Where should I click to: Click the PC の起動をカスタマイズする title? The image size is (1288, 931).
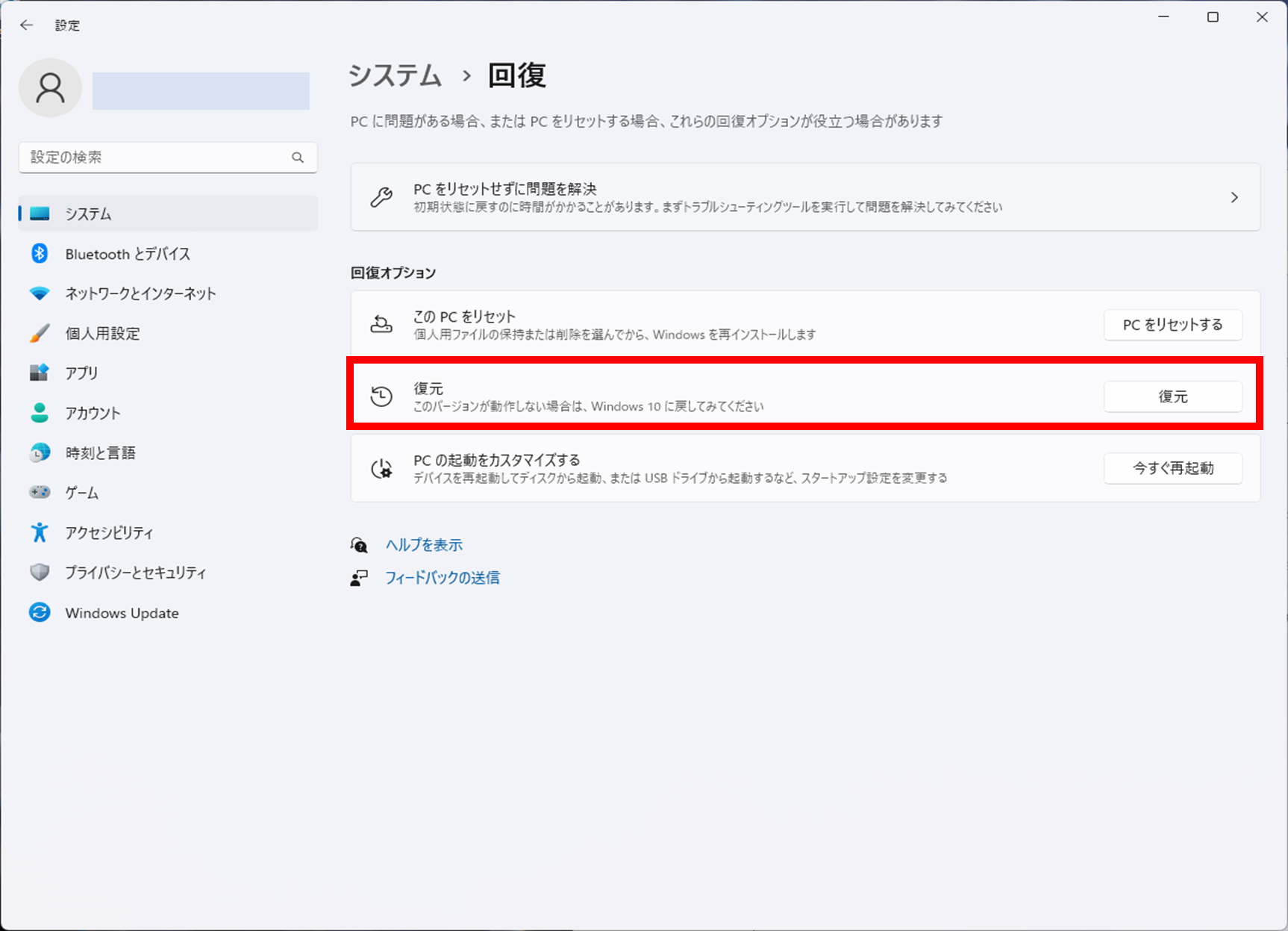pyautogui.click(x=497, y=460)
